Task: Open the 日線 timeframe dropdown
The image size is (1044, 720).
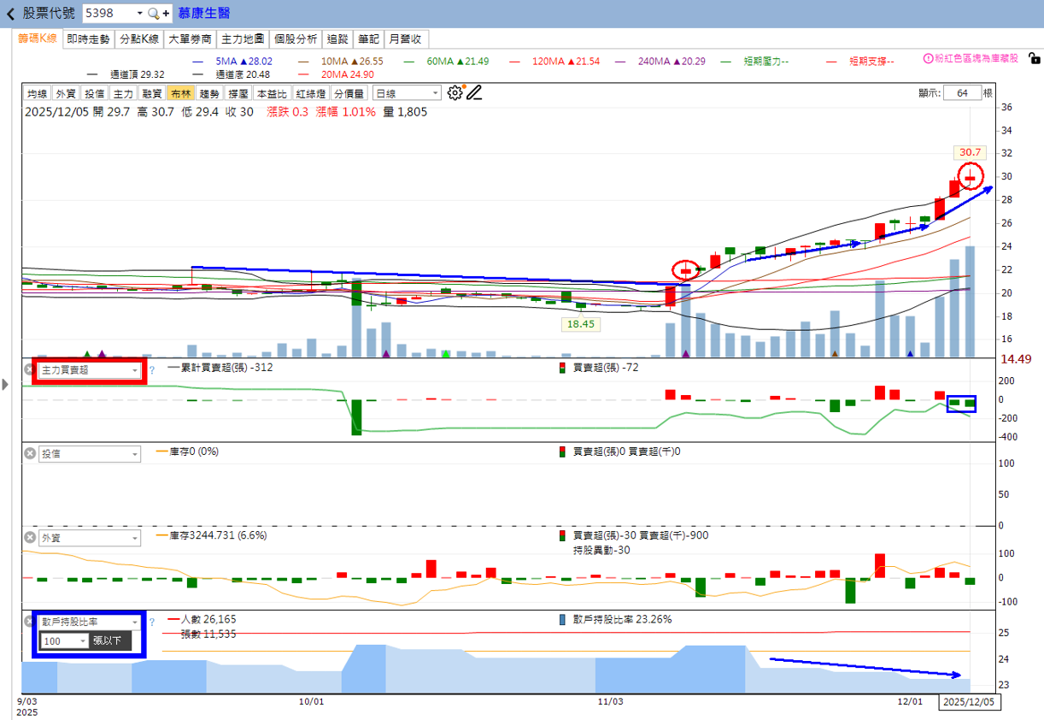Action: click(x=407, y=93)
